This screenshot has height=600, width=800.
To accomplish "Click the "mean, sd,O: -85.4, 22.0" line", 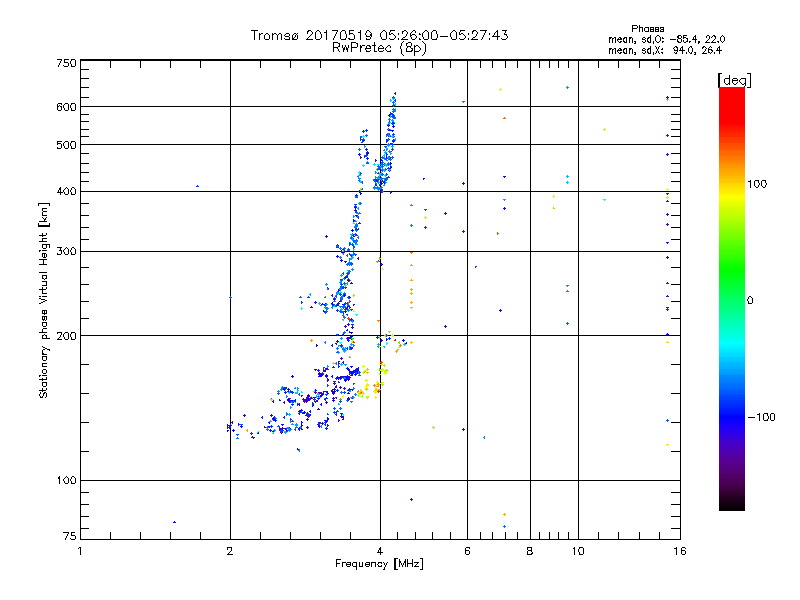I will 666,39.
